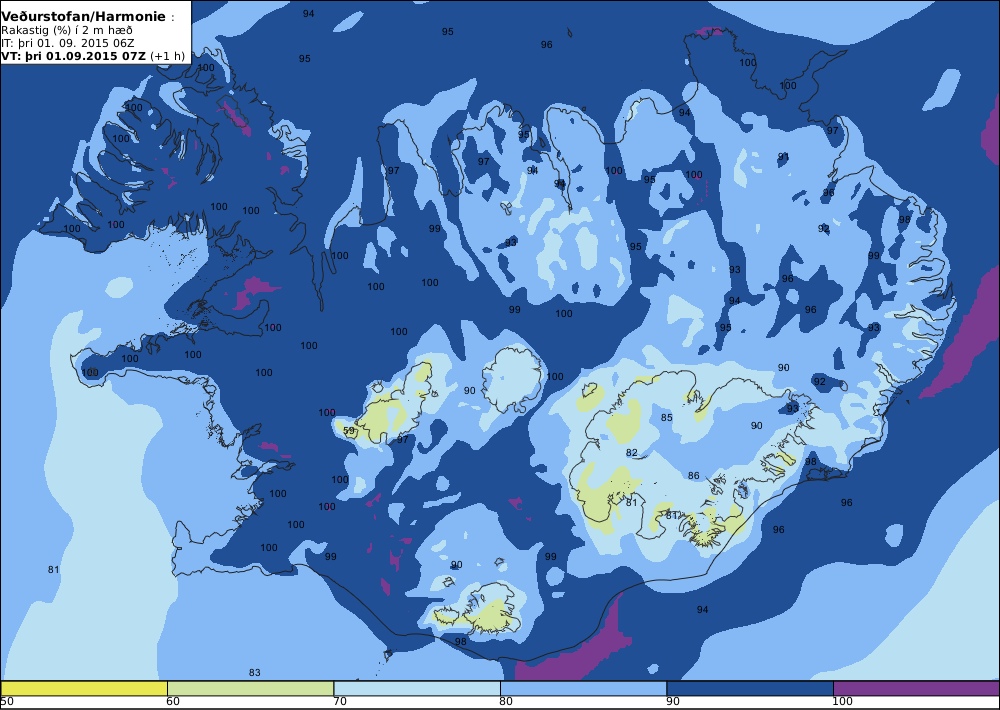Select the 'IT: þri 01. 09. 2015 06Z' line
The image size is (1000, 710).
68,43
